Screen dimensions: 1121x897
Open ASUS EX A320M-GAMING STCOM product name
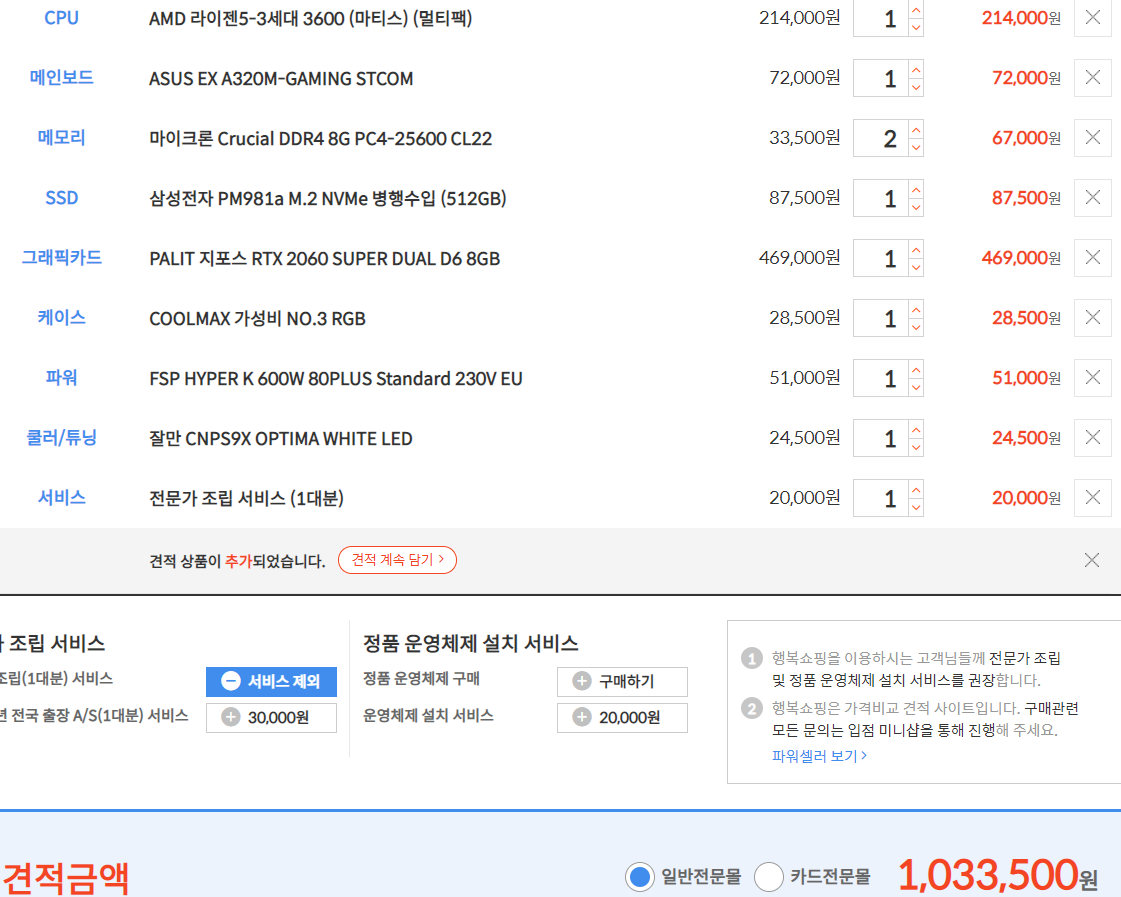coord(281,79)
